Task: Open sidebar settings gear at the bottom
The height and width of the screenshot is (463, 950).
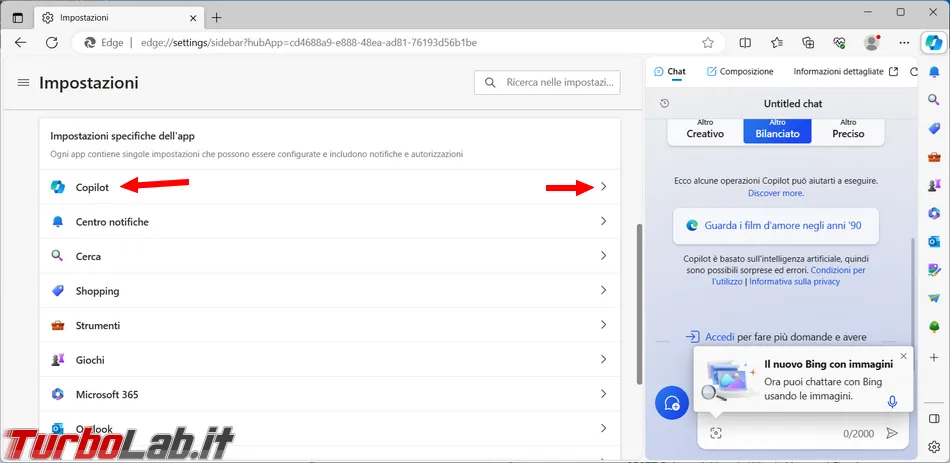Action: point(934,447)
